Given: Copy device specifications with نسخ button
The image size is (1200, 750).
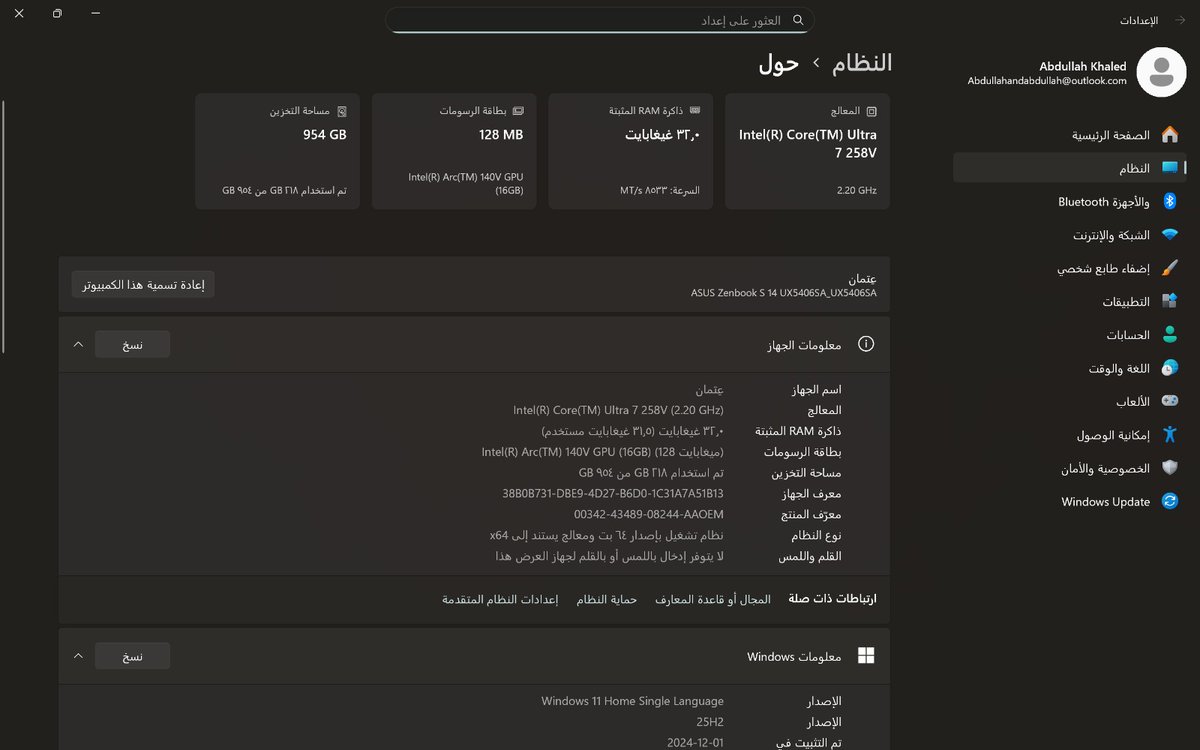Looking at the screenshot, I should point(133,344).
